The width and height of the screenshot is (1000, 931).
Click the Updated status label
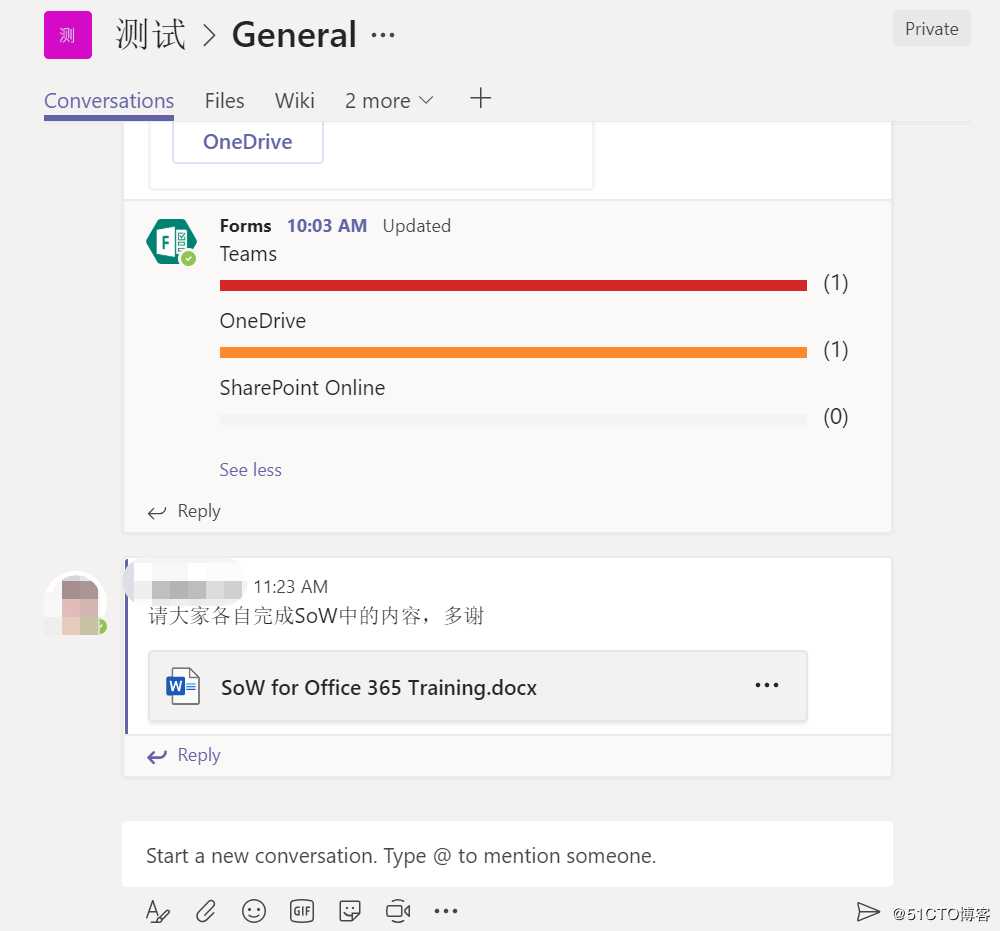point(416,226)
